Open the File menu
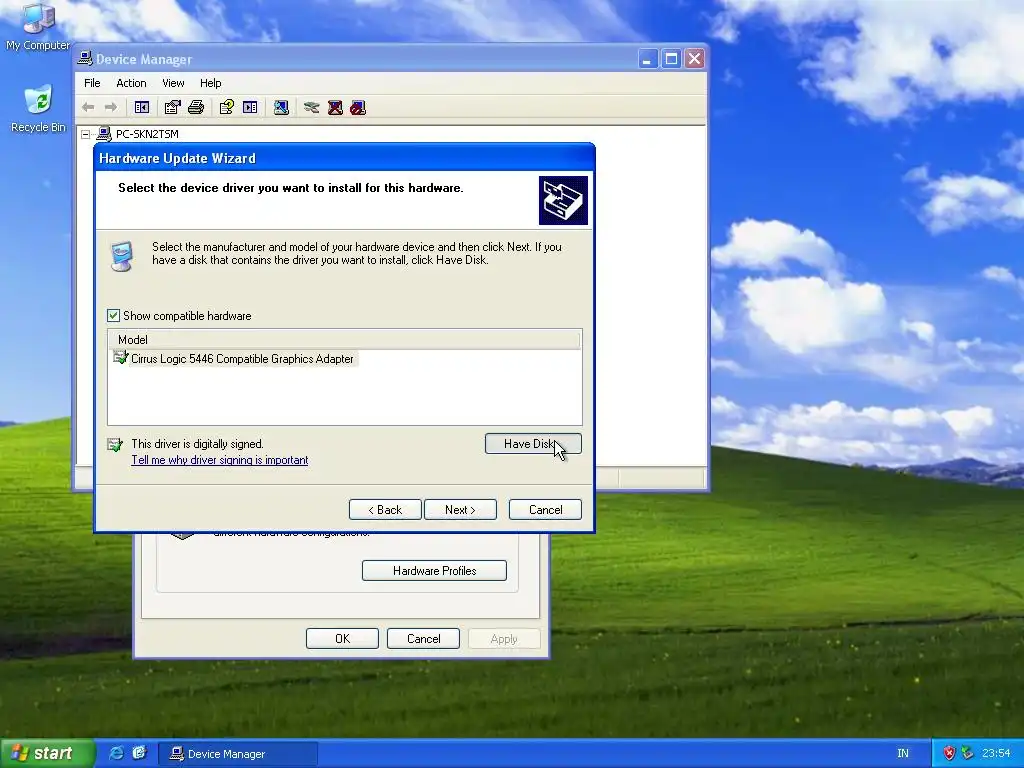Image resolution: width=1024 pixels, height=768 pixels. (92, 83)
